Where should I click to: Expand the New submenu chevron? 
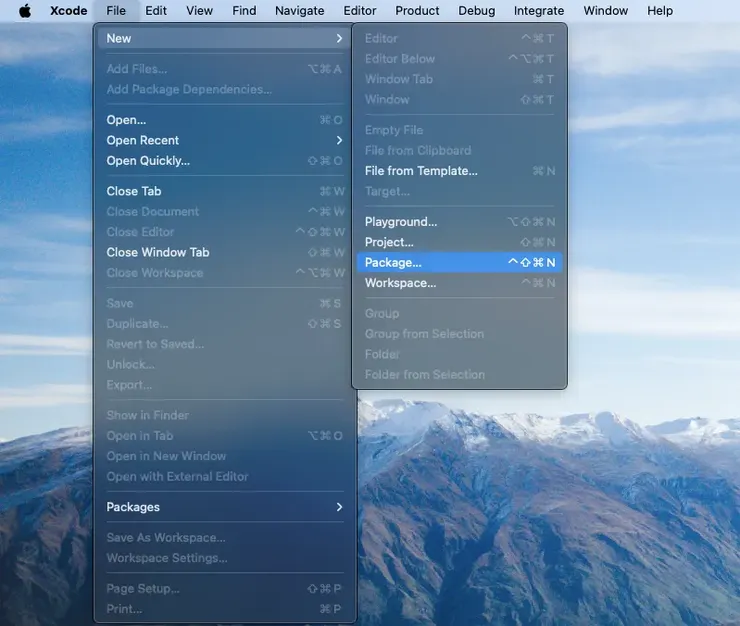(x=339, y=38)
